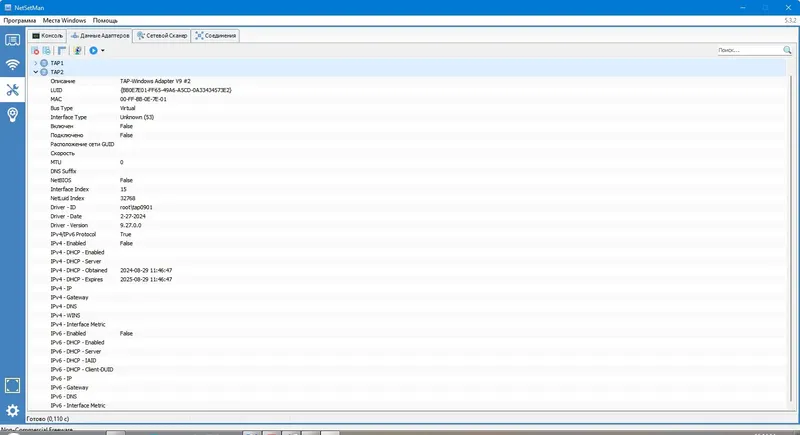This screenshot has height=435, width=800.
Task: Select the Включен row
Action: pyautogui.click(x=408, y=126)
